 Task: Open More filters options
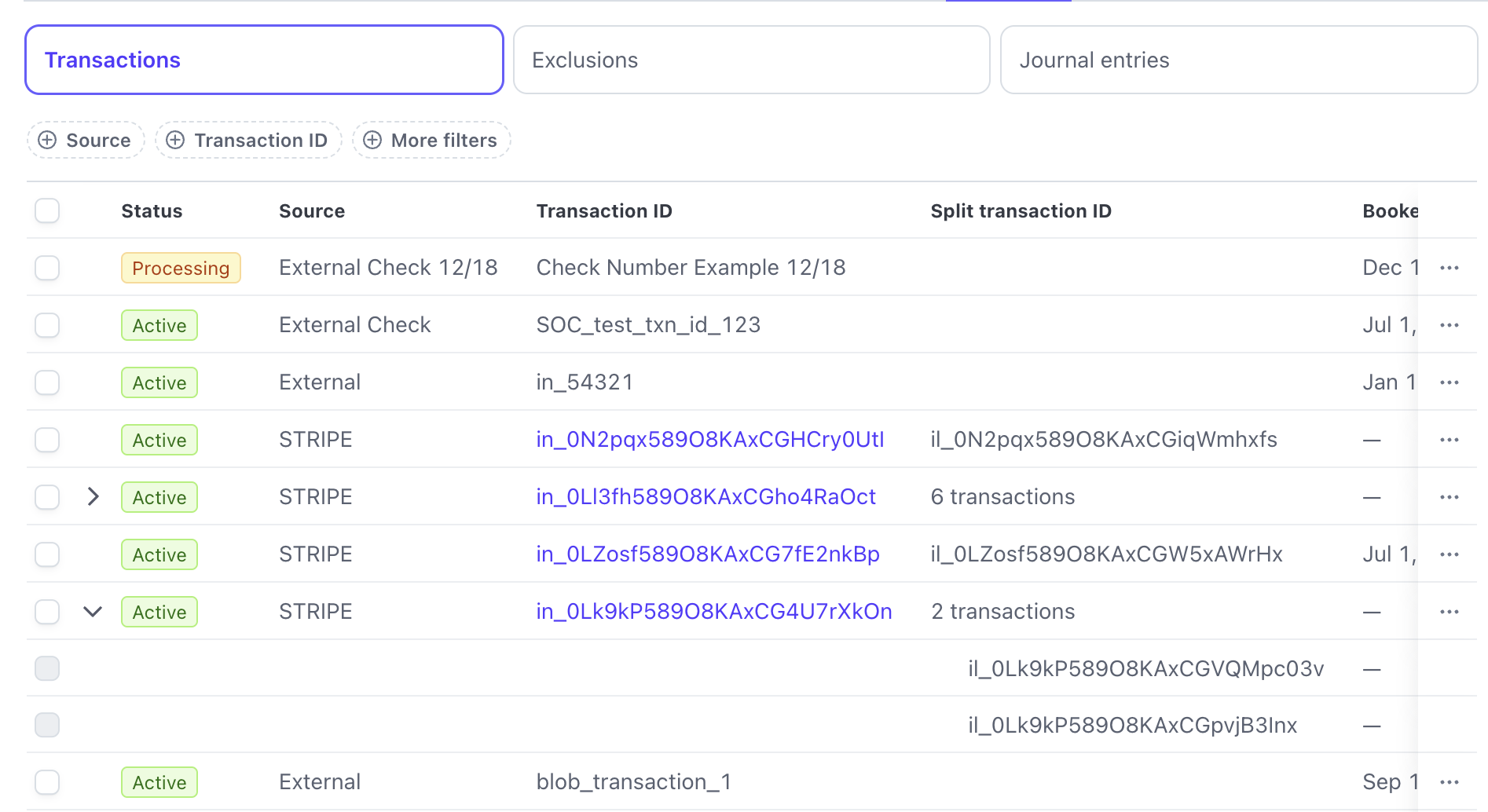431,140
